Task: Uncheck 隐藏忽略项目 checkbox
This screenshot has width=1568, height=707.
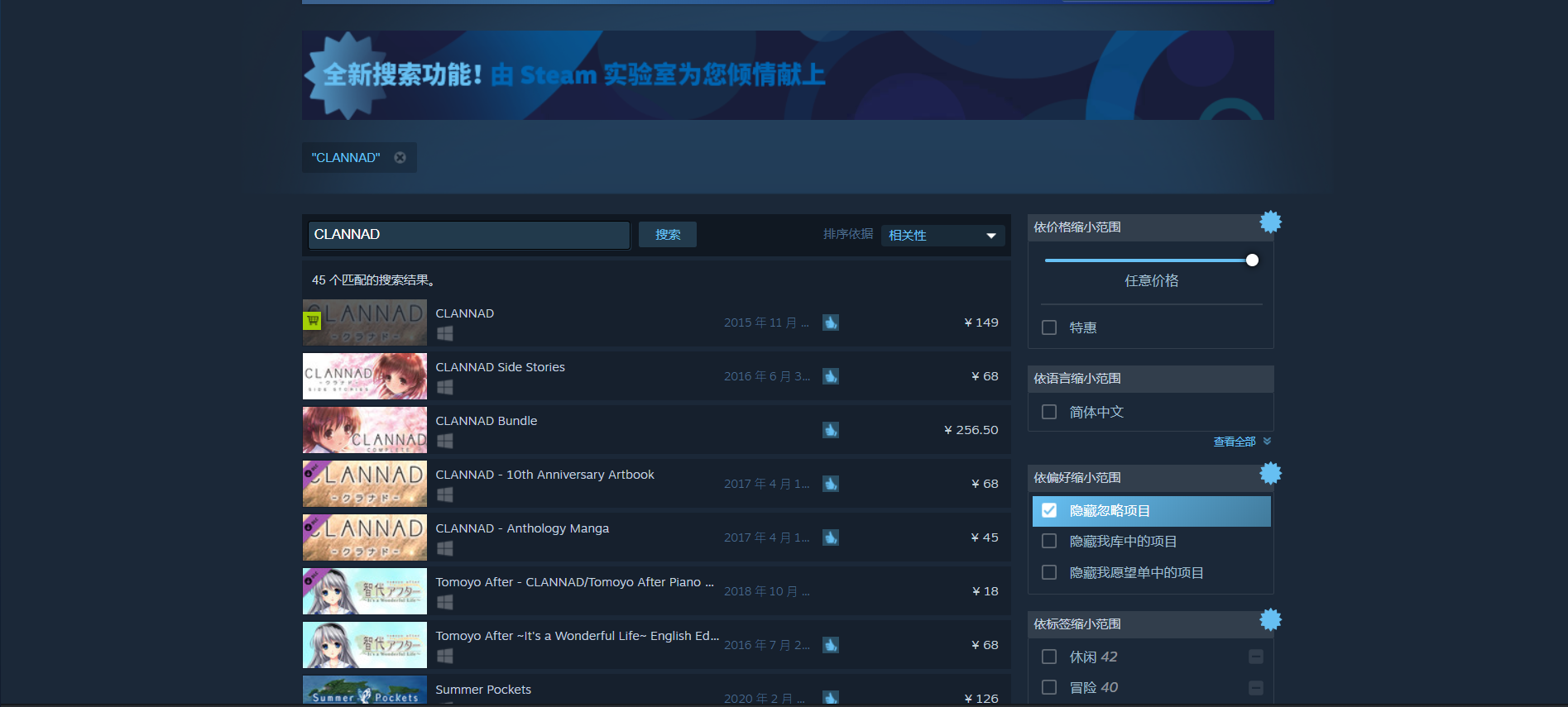Action: pos(1049,510)
